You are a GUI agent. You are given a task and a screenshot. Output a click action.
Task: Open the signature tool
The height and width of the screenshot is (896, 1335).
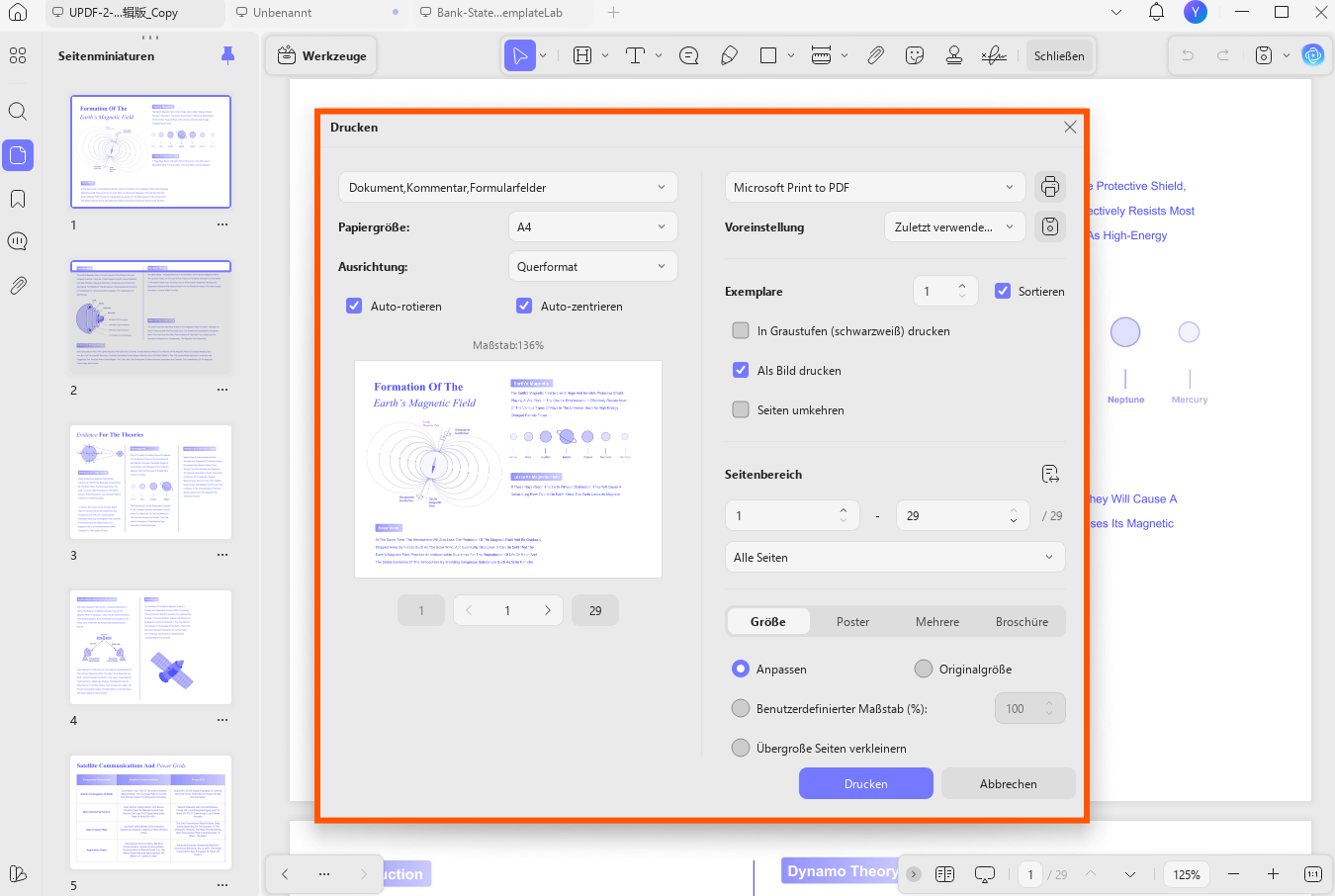994,56
